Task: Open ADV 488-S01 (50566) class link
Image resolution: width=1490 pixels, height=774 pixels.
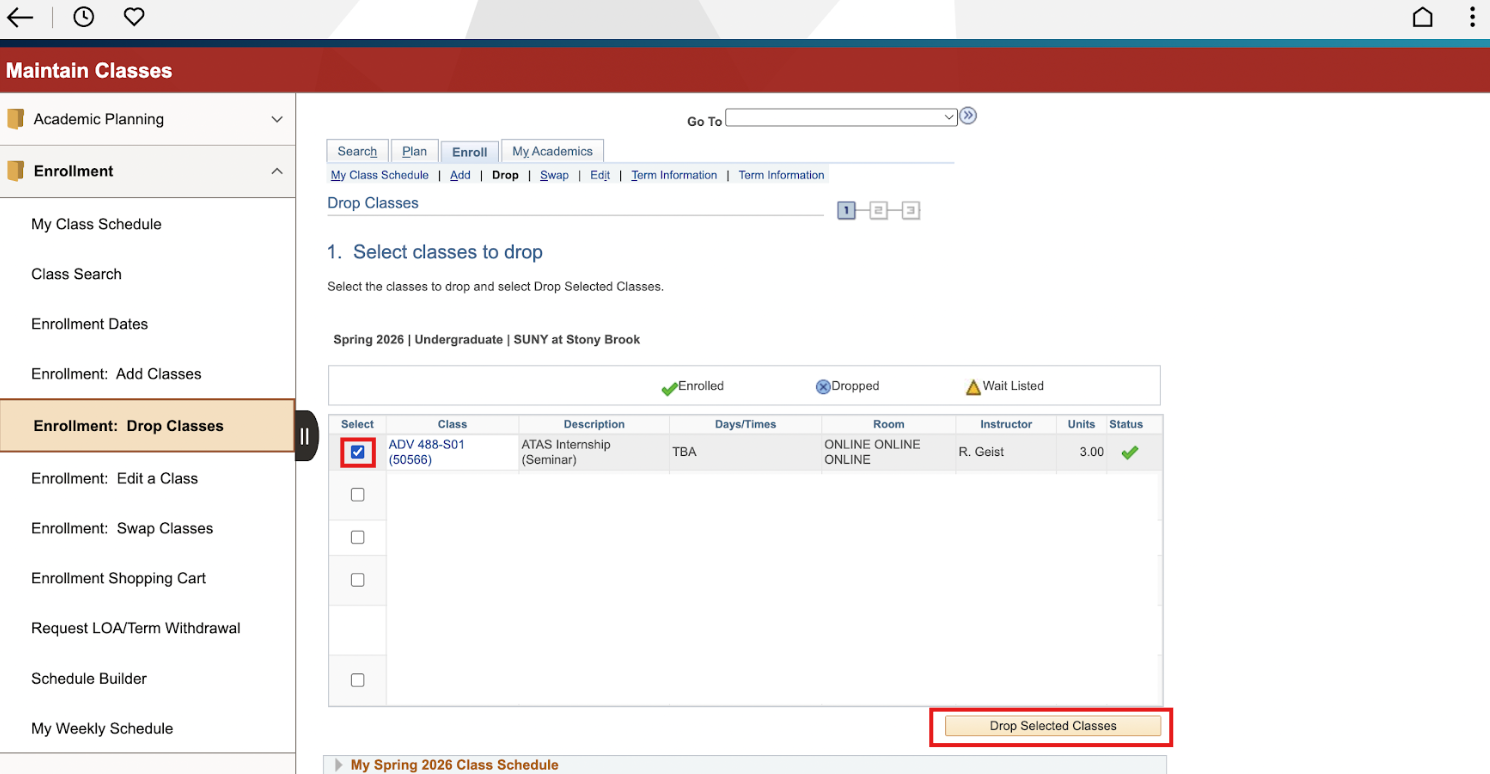Action: click(x=427, y=452)
